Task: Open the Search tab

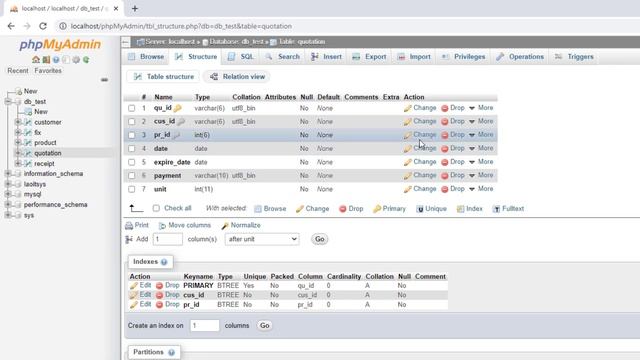Action: [x=282, y=57]
